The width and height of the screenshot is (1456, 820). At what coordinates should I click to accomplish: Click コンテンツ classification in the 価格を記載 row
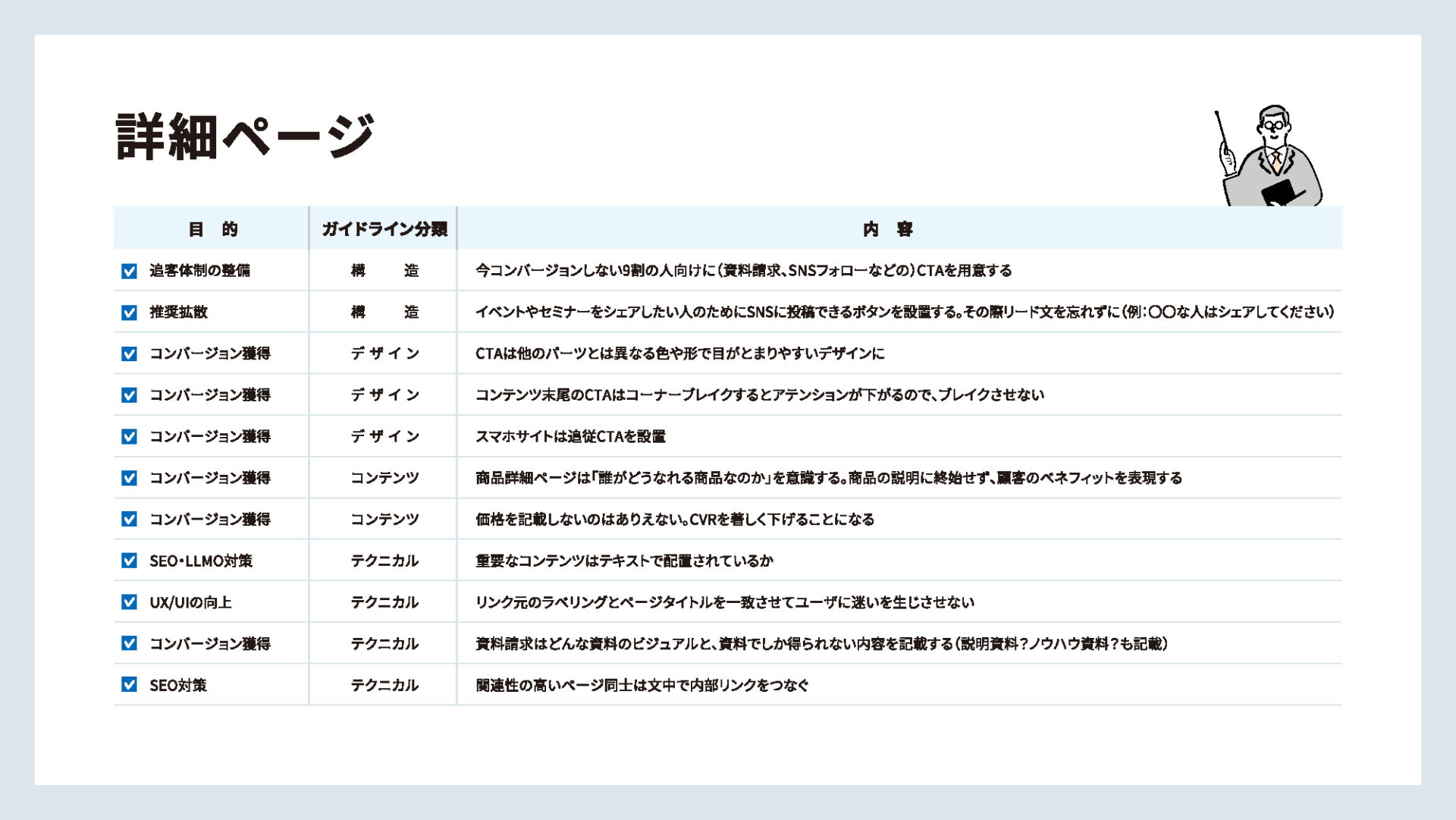point(384,520)
